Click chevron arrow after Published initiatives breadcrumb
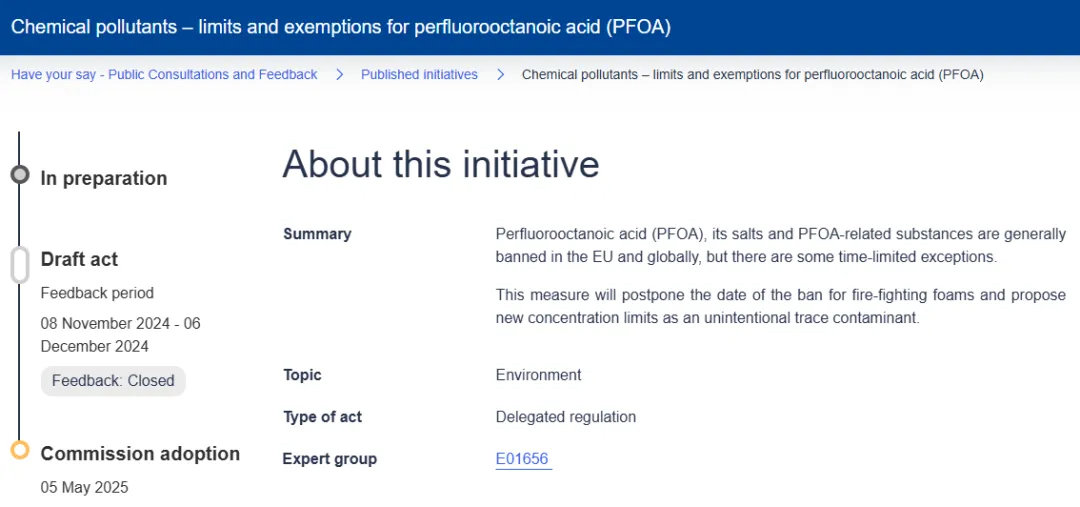 (x=500, y=75)
